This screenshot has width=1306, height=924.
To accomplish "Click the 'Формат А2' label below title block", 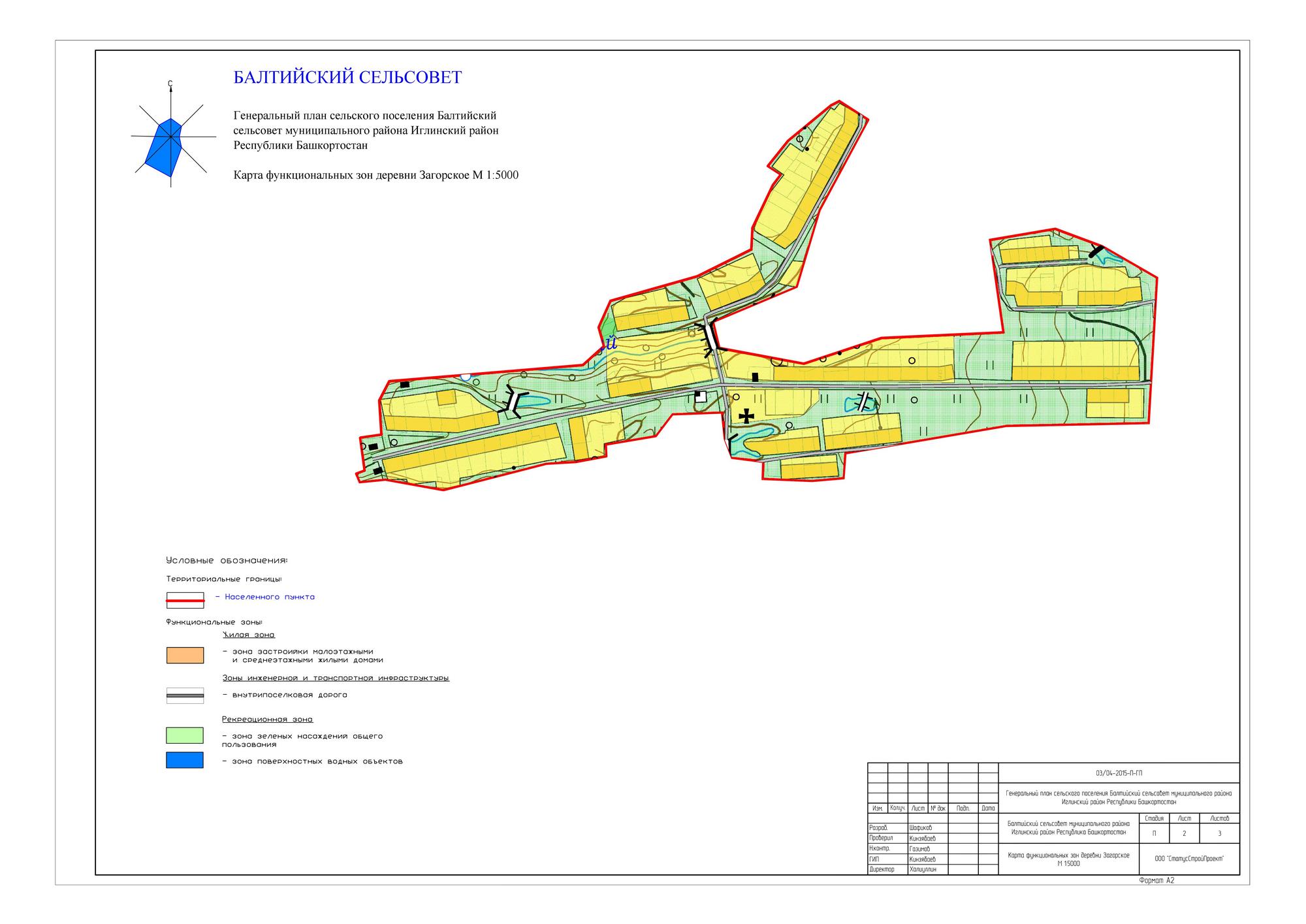I will [1156, 880].
